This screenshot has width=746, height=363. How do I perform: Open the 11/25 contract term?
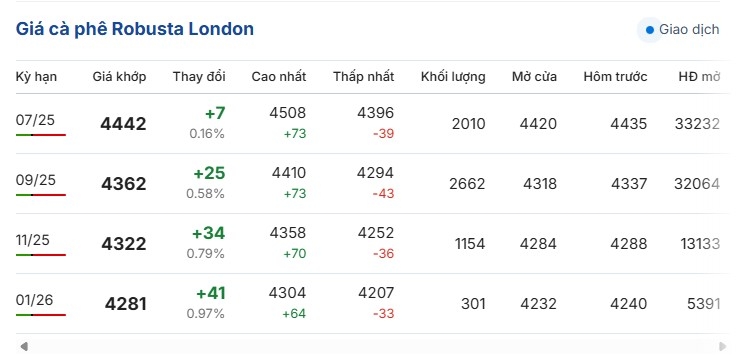[32, 240]
